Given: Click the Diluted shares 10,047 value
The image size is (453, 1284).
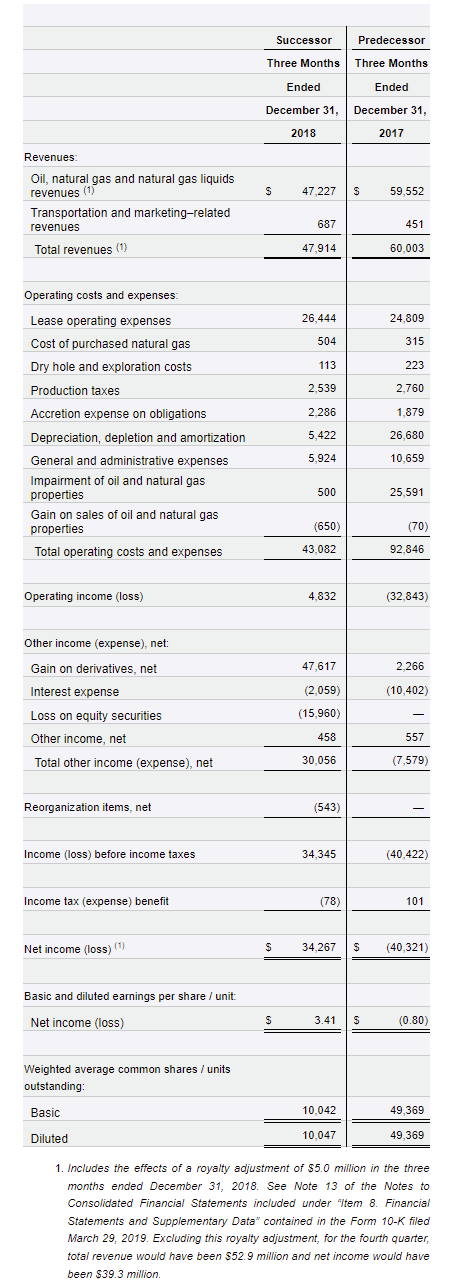Looking at the screenshot, I should pos(319,1137).
